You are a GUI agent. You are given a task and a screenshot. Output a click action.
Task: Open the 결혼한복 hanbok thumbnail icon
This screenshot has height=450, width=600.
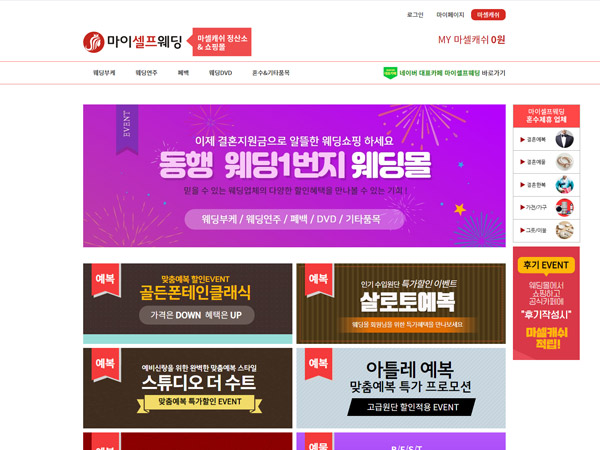[564, 185]
